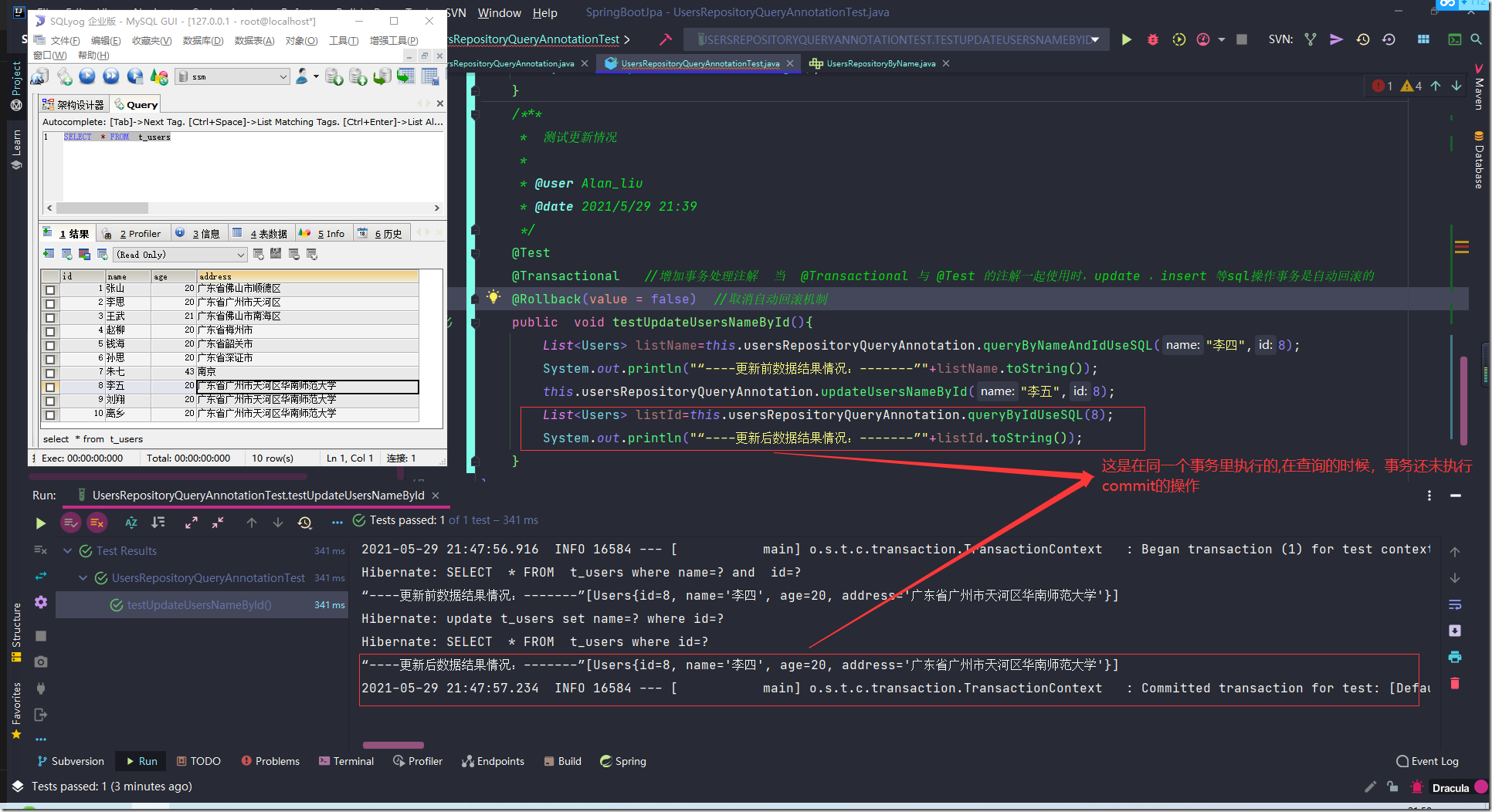Open SQLyog Read Only mode dropdown
This screenshot has width=1492, height=812.
(180, 254)
